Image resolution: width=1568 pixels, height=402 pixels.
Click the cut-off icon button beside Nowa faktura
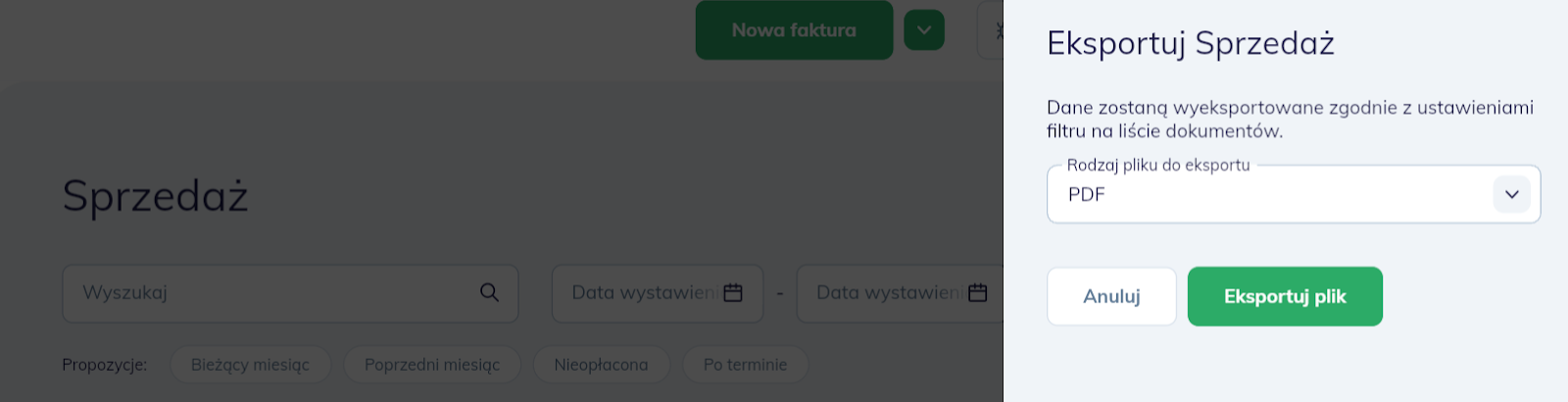tap(991, 30)
